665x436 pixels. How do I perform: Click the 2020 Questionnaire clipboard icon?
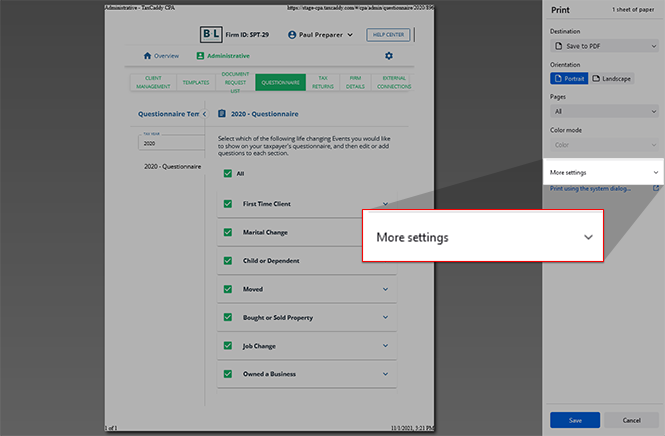pyautogui.click(x=221, y=113)
